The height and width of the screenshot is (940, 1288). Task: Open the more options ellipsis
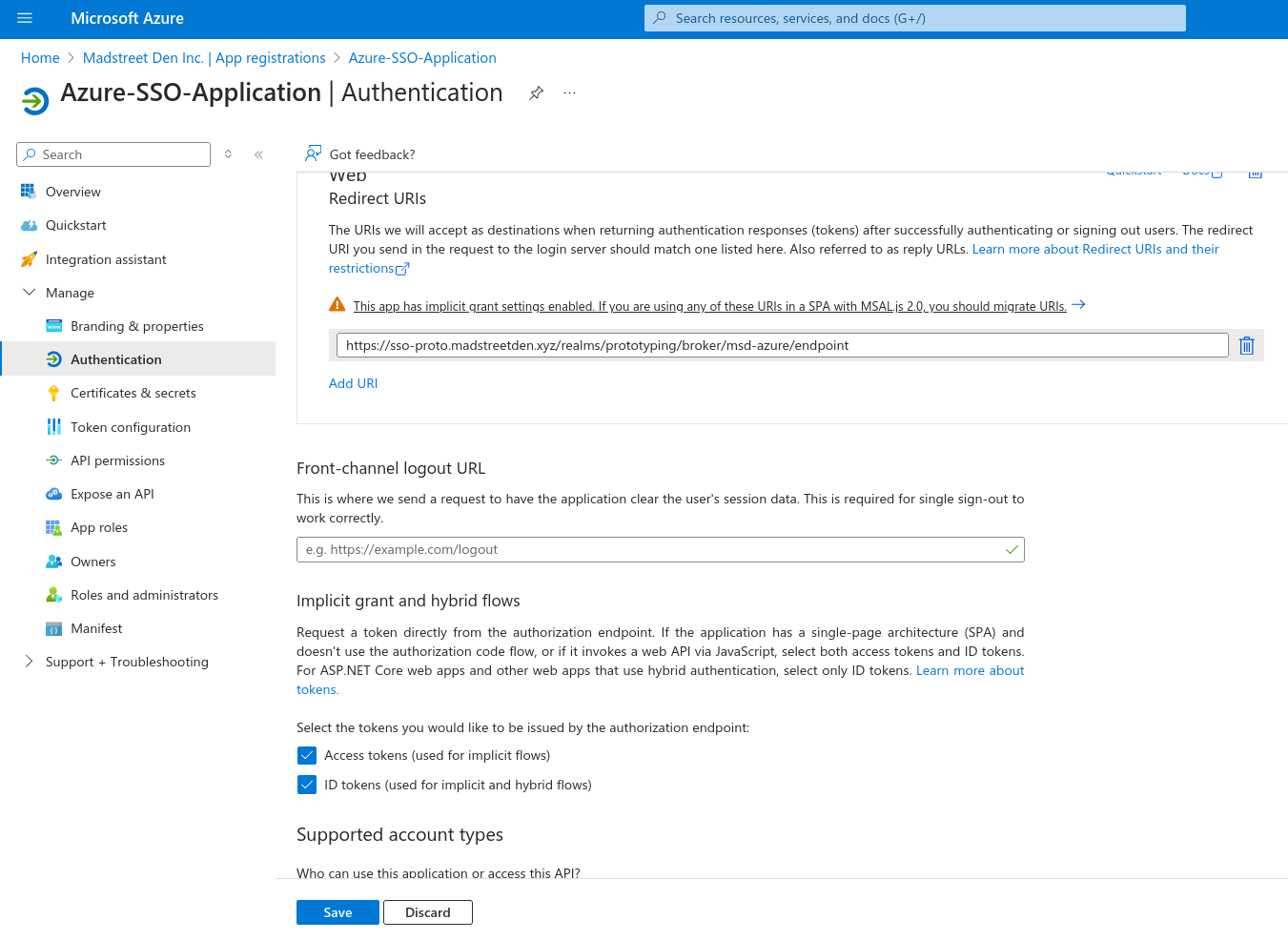tap(569, 93)
